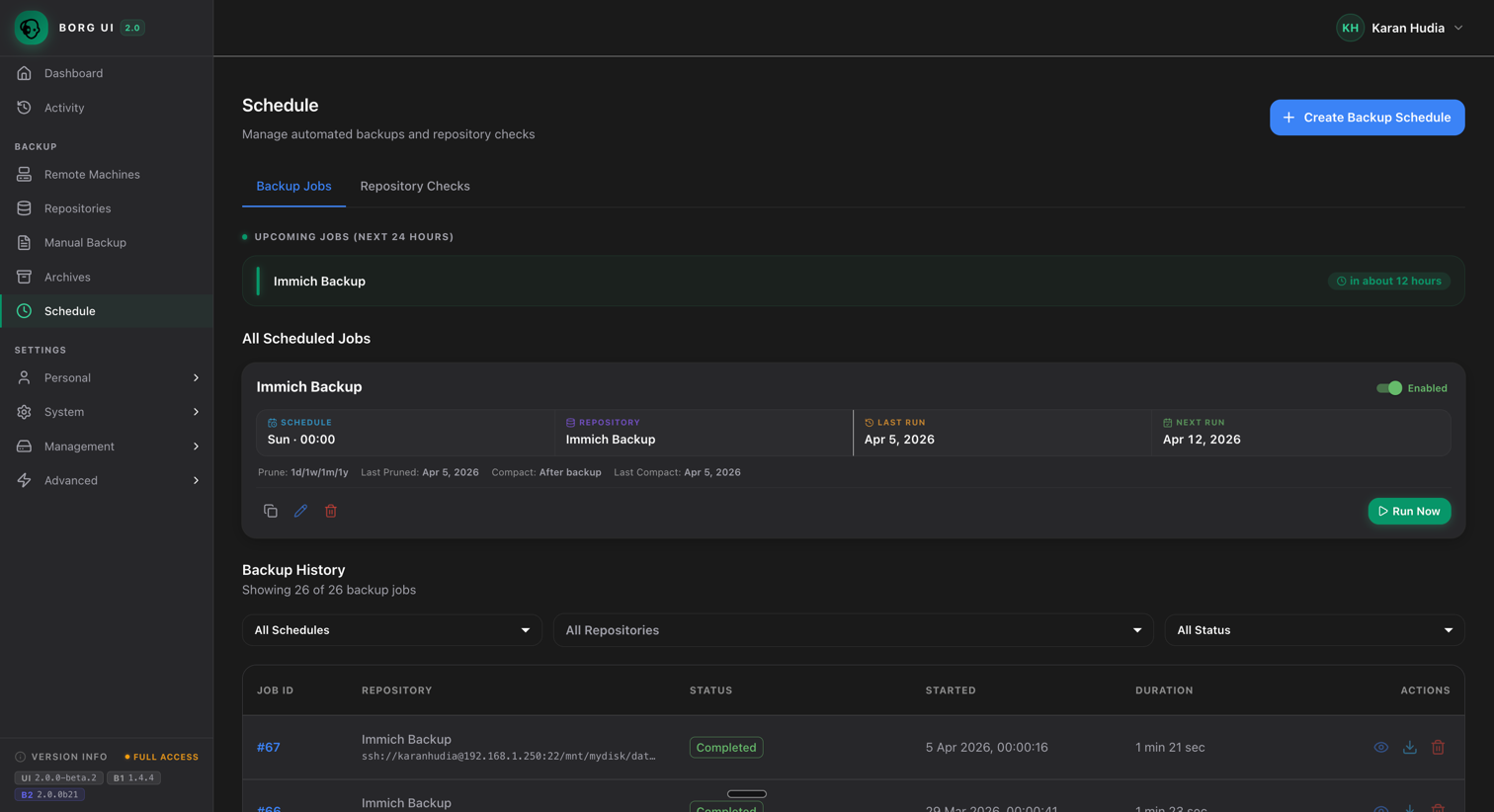Click the System gear icon
The height and width of the screenshot is (812, 1494).
(x=24, y=412)
